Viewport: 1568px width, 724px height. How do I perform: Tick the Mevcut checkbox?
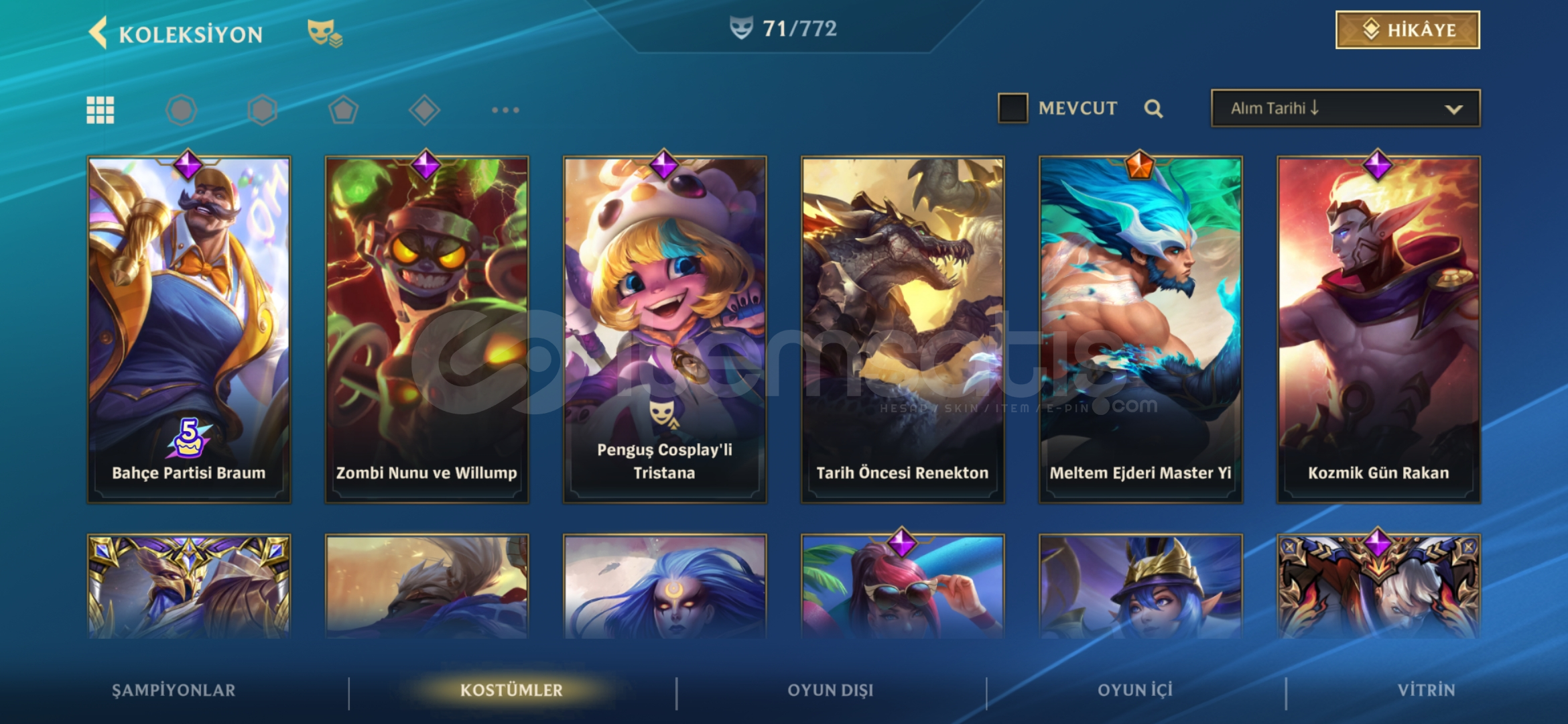click(x=1012, y=108)
